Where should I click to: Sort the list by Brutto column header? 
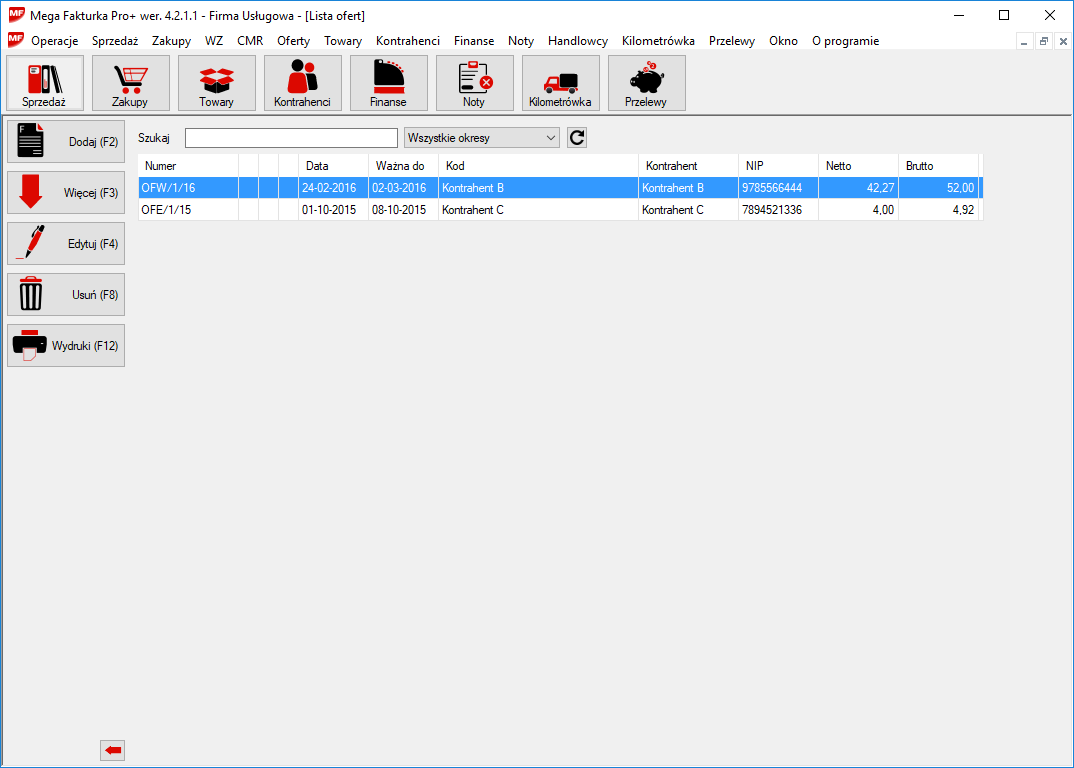coord(937,166)
